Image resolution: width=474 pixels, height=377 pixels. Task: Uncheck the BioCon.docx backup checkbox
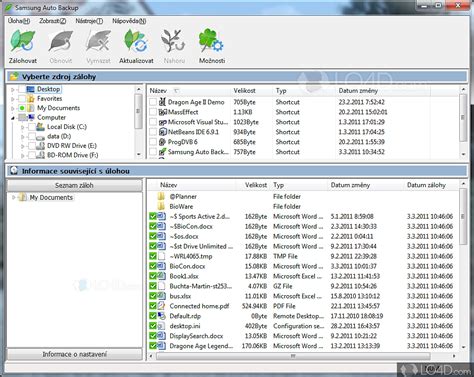click(x=153, y=266)
